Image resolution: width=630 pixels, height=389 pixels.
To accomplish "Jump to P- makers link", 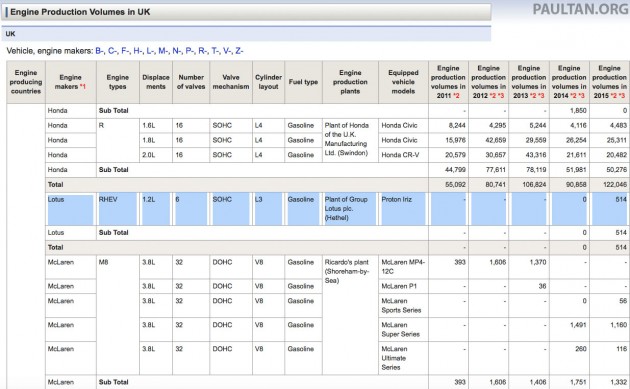I will [x=190, y=51].
